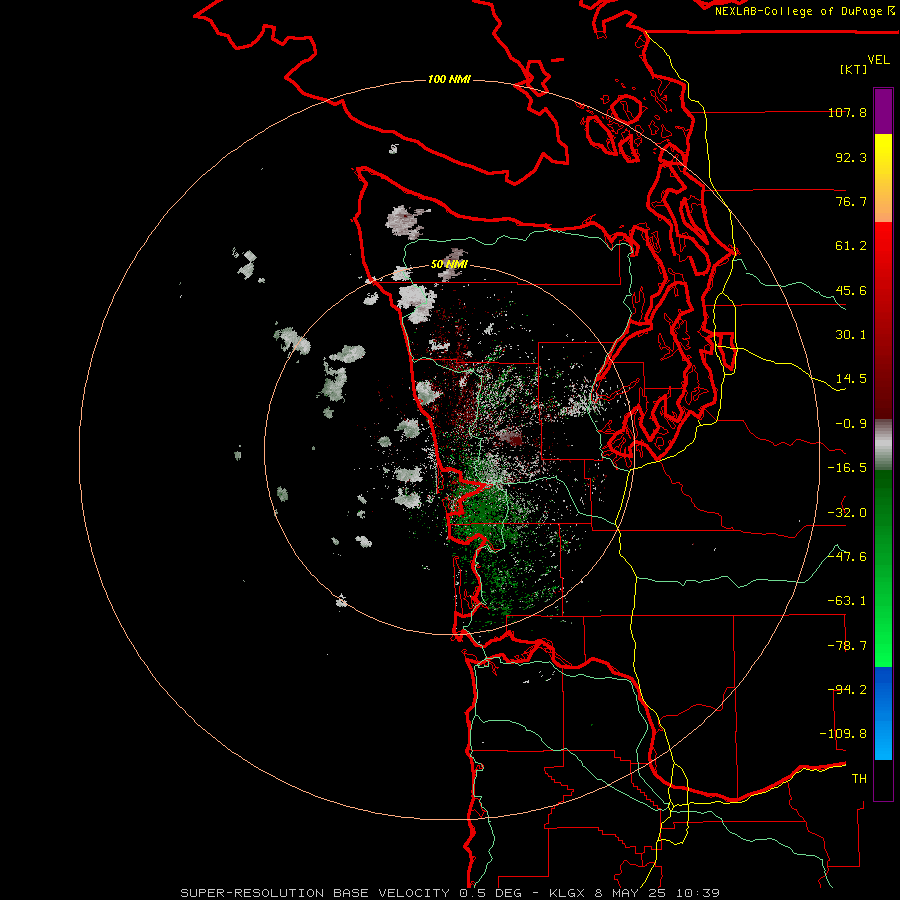Click the [KT] units label
The image size is (900, 900).
click(x=854, y=69)
